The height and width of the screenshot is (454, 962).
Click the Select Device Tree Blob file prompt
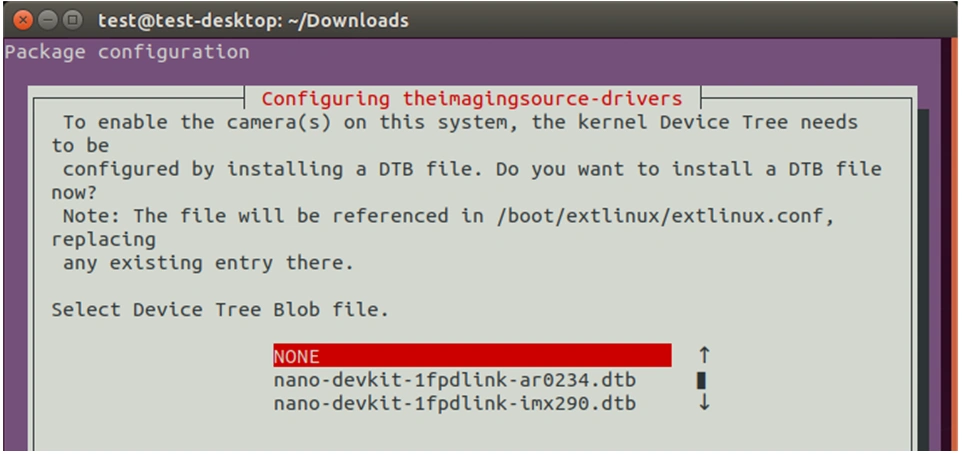(220, 310)
